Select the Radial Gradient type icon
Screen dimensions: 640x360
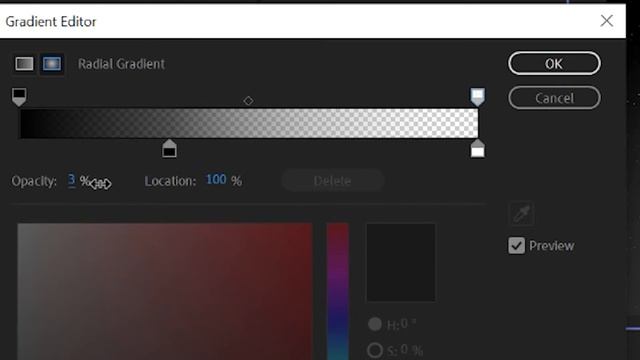[52, 64]
